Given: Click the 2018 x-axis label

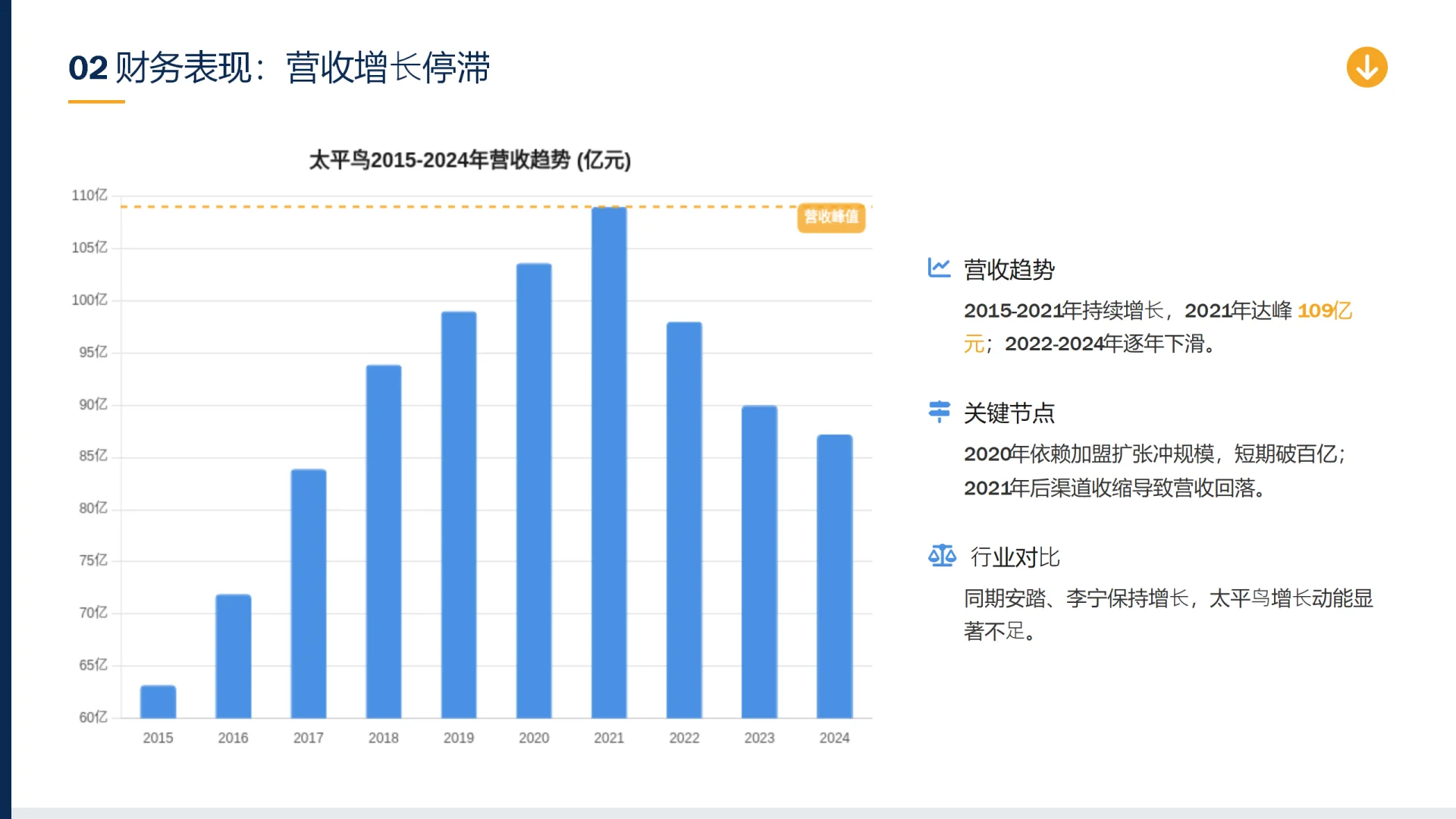Looking at the screenshot, I should click(x=384, y=738).
